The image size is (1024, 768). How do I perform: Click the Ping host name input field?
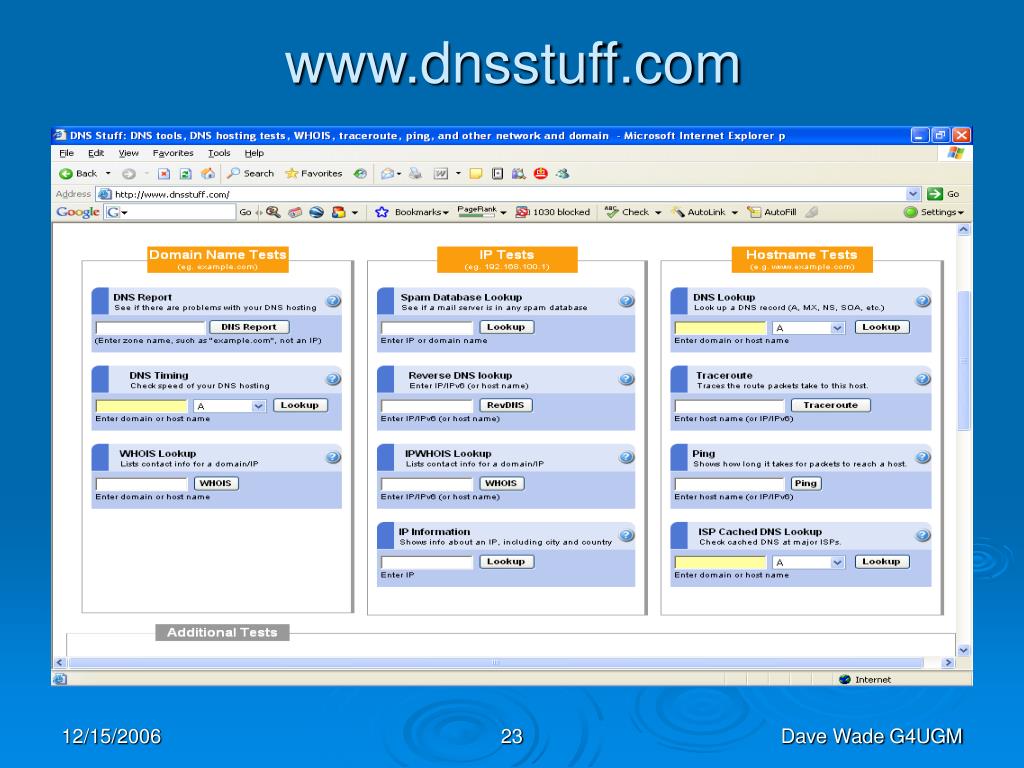729,485
